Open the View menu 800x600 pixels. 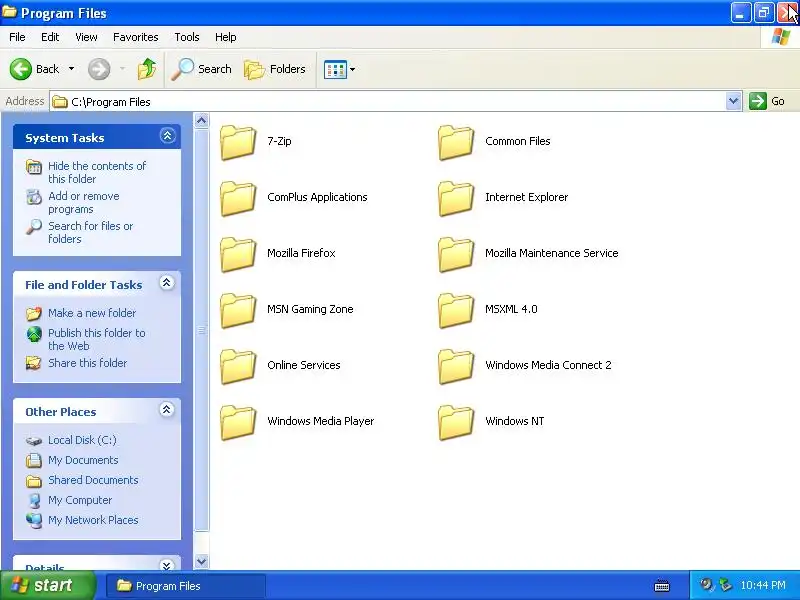click(x=86, y=37)
